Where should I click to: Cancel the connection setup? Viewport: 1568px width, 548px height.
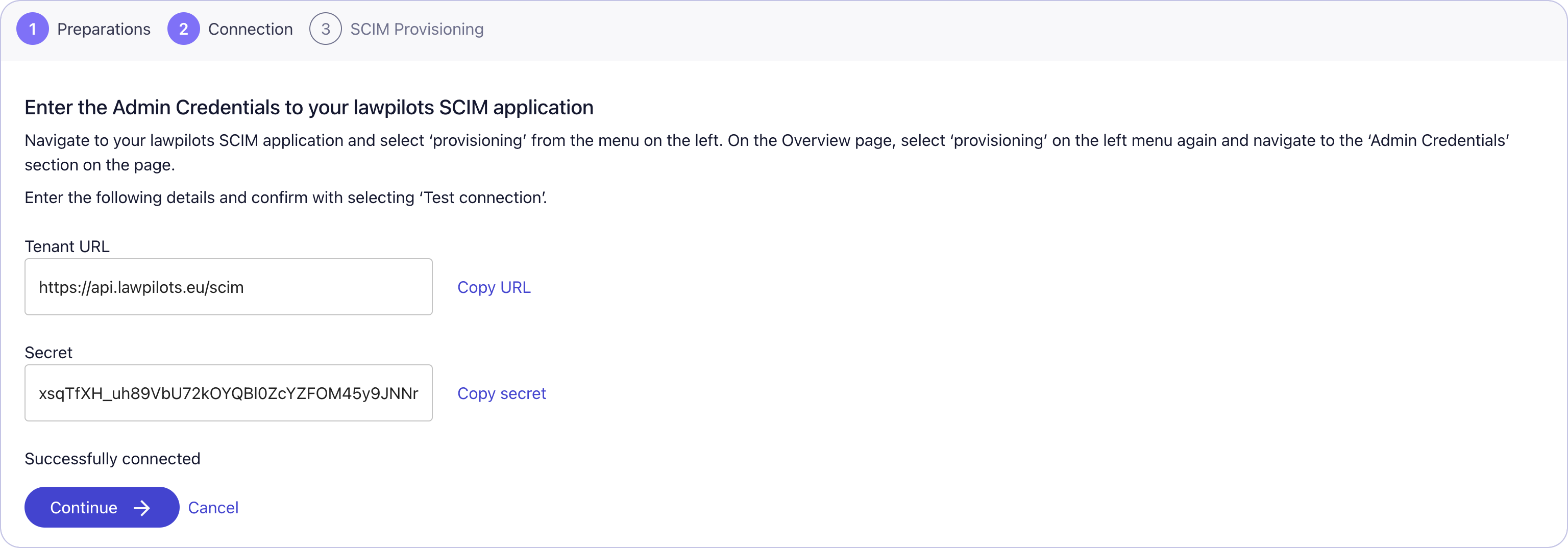click(x=213, y=508)
